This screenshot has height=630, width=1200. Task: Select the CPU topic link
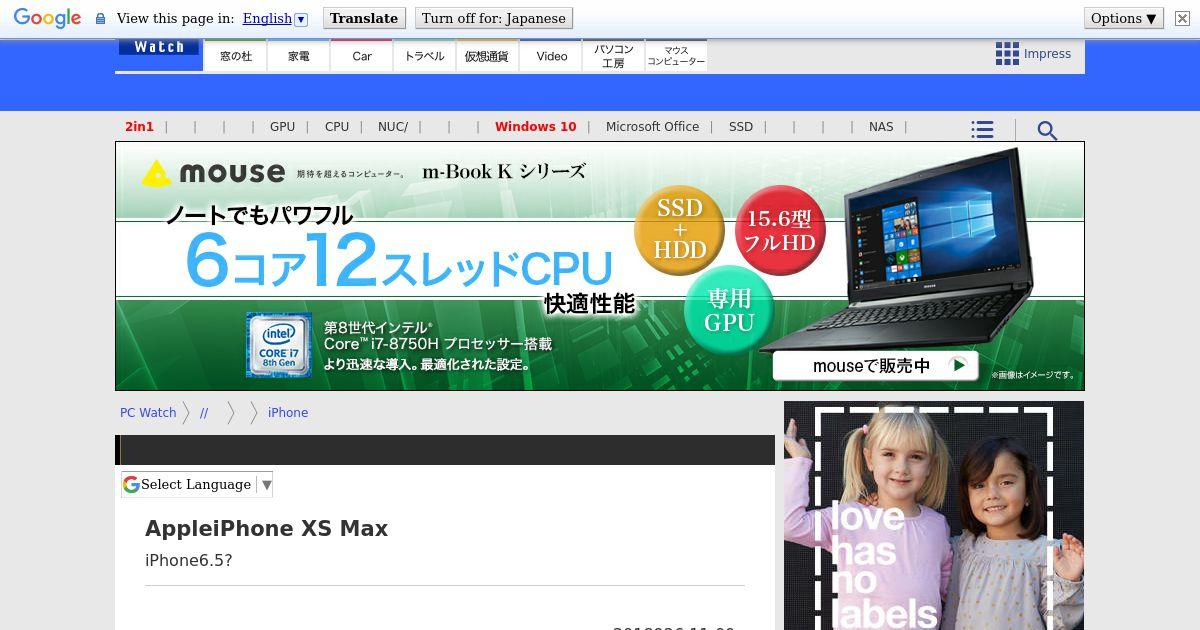(337, 127)
